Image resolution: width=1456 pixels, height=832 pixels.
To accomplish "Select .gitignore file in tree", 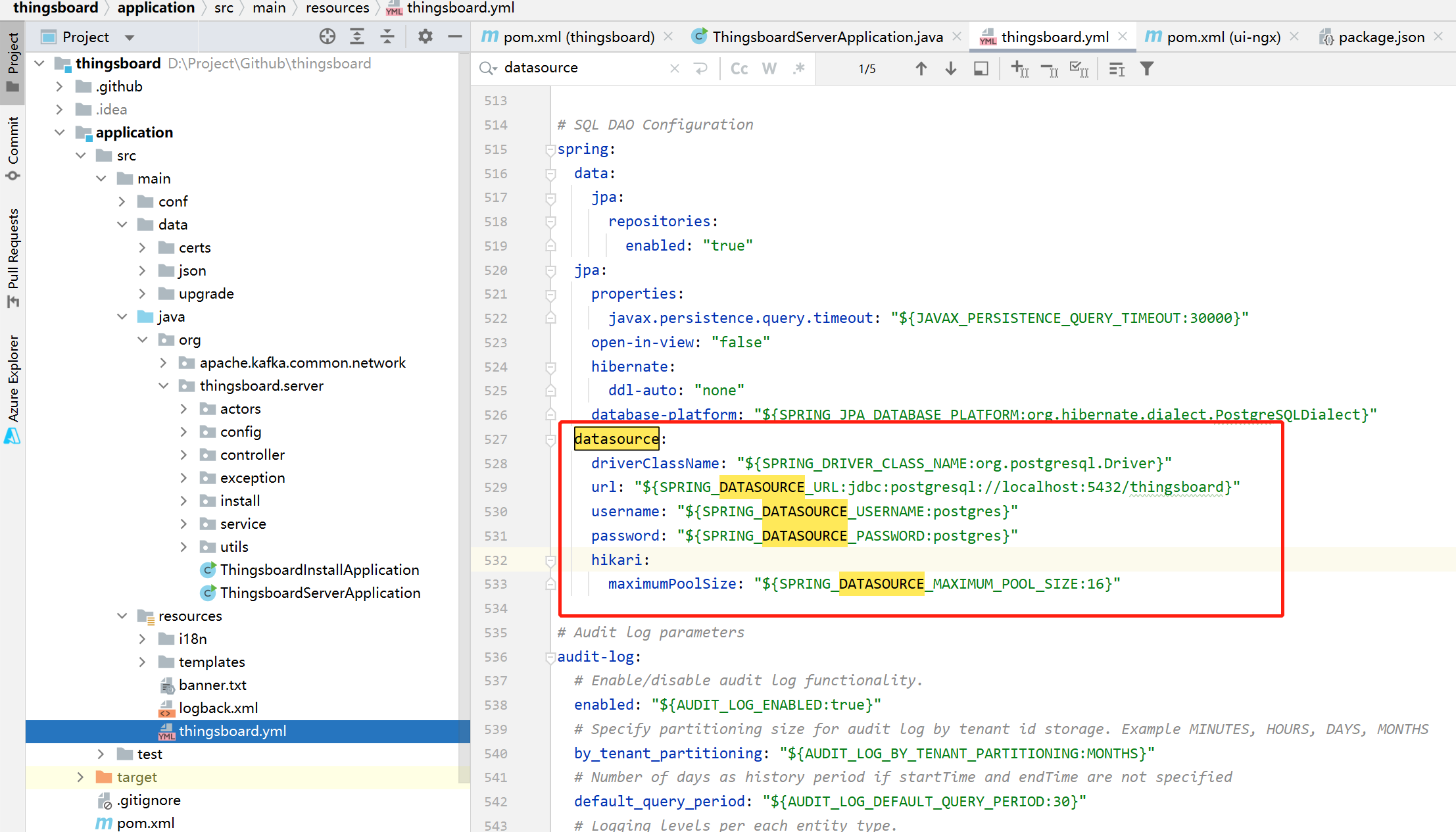I will click(149, 800).
